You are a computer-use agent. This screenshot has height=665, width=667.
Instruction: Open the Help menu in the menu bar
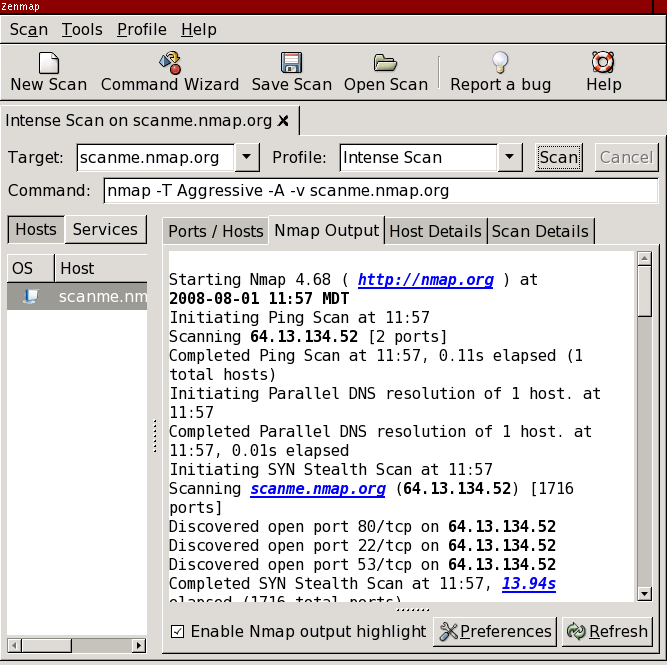(x=199, y=30)
